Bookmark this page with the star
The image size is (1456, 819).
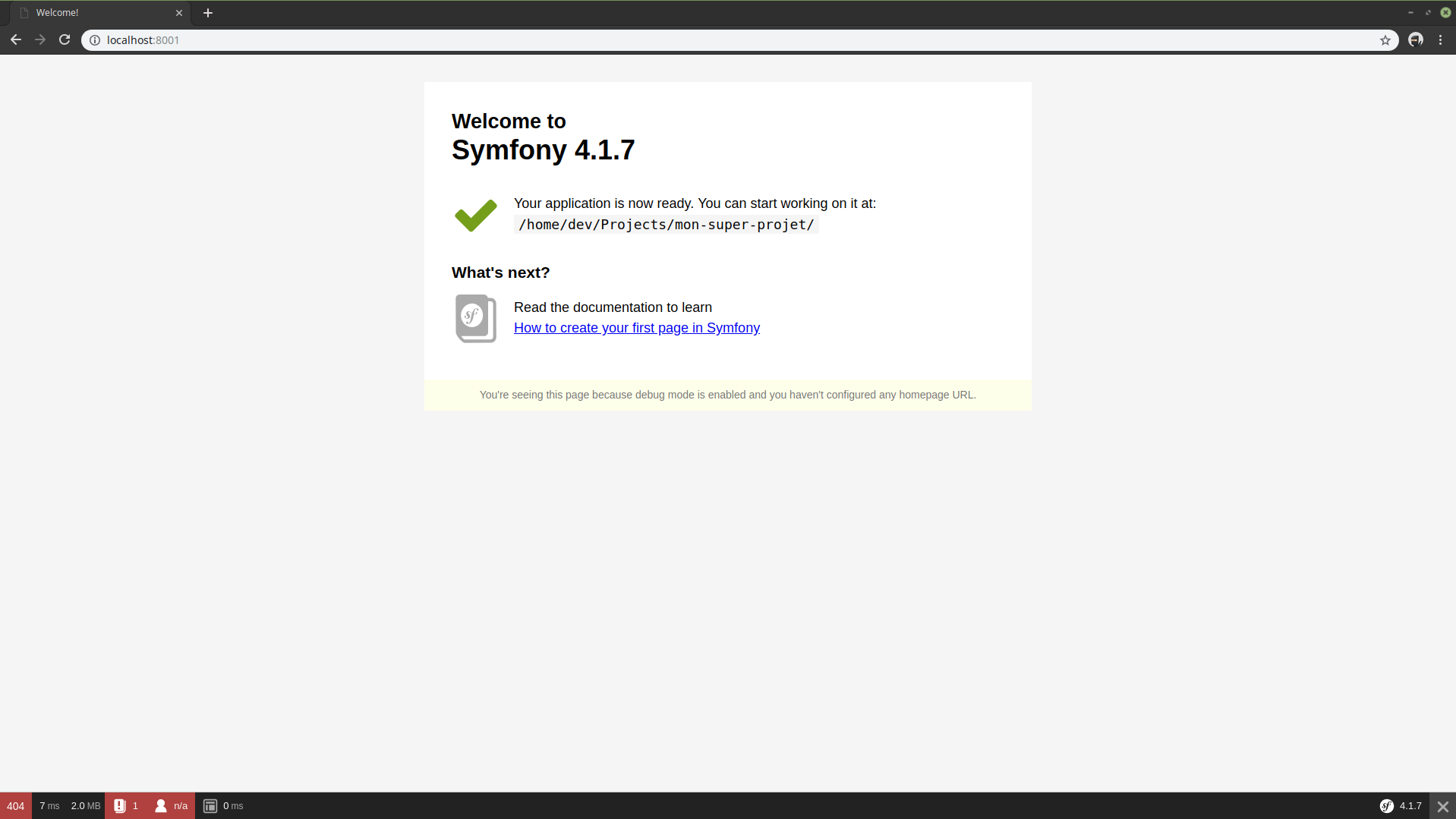click(x=1385, y=40)
